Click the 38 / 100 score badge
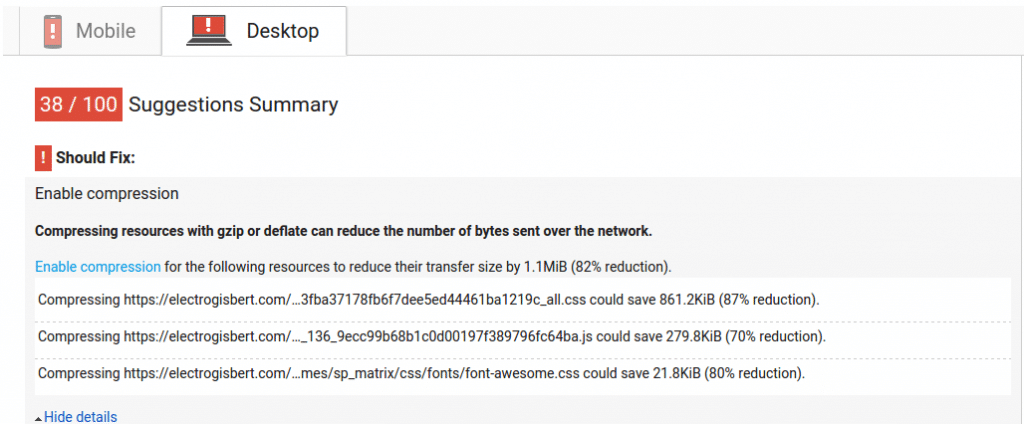This screenshot has width=1024, height=424. pos(78,104)
